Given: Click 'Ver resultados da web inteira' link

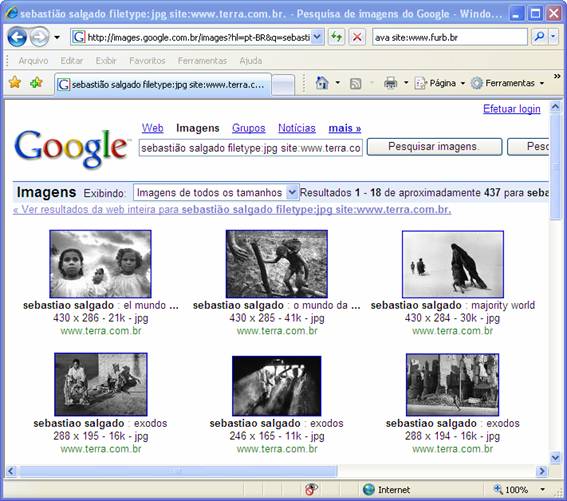Looking at the screenshot, I should coord(232,209).
